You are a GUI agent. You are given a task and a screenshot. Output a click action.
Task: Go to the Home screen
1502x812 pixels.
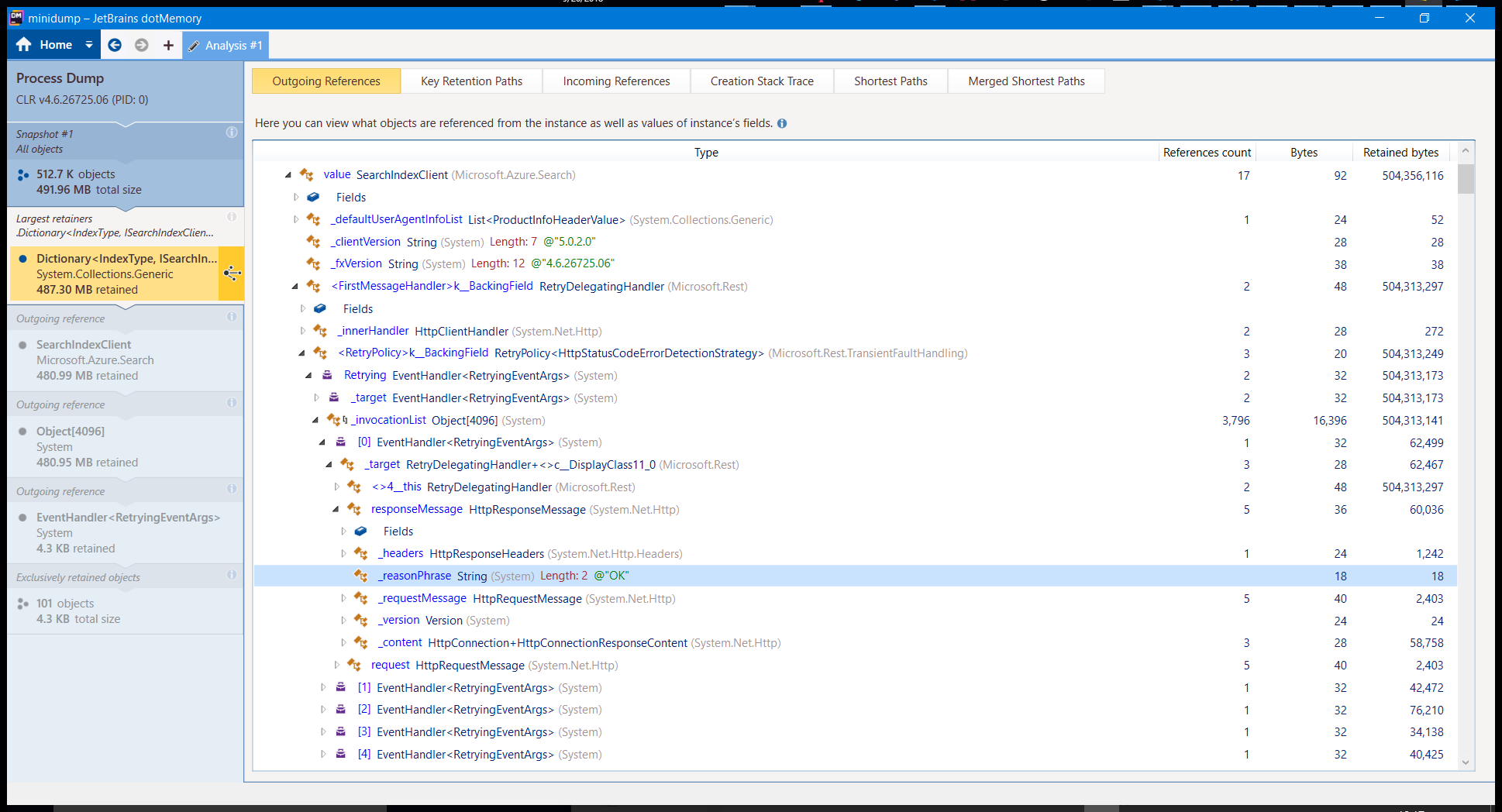point(44,45)
